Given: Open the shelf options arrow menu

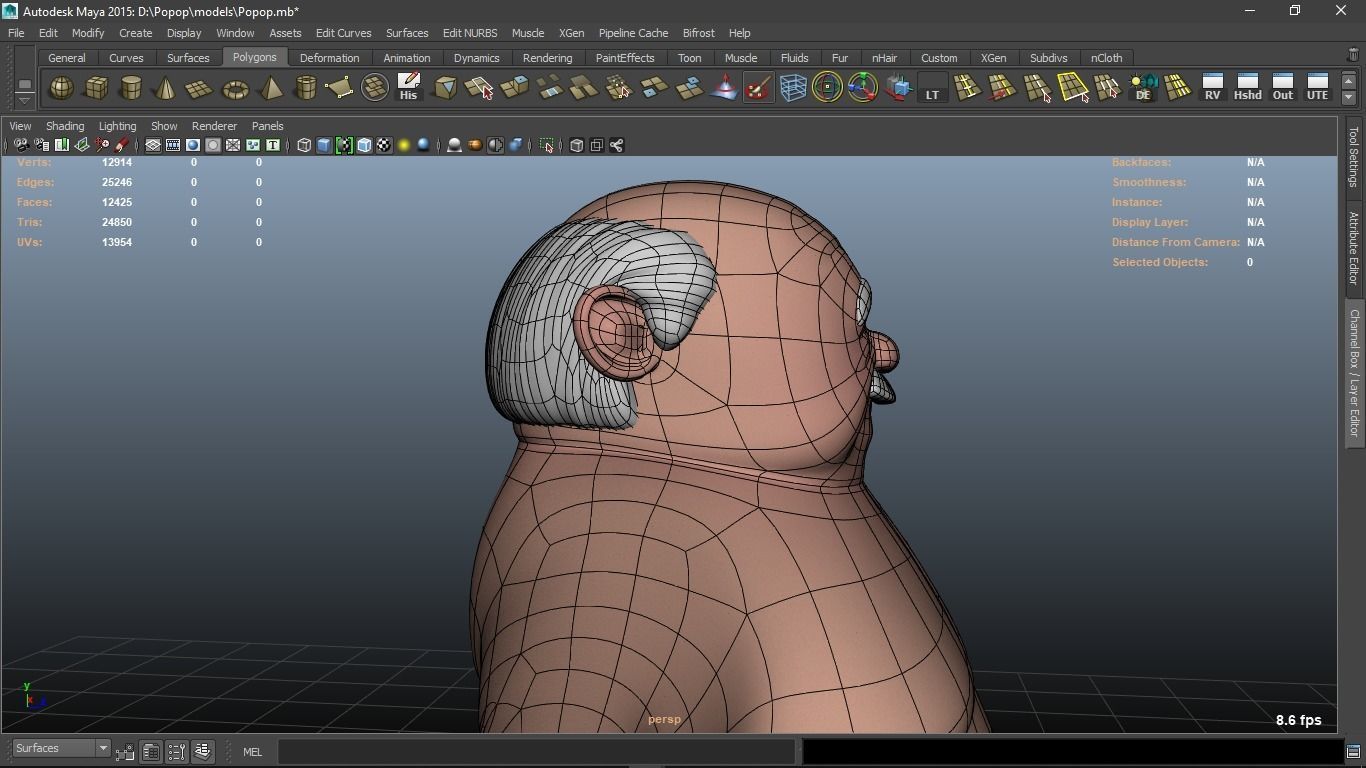Looking at the screenshot, I should coord(25,101).
